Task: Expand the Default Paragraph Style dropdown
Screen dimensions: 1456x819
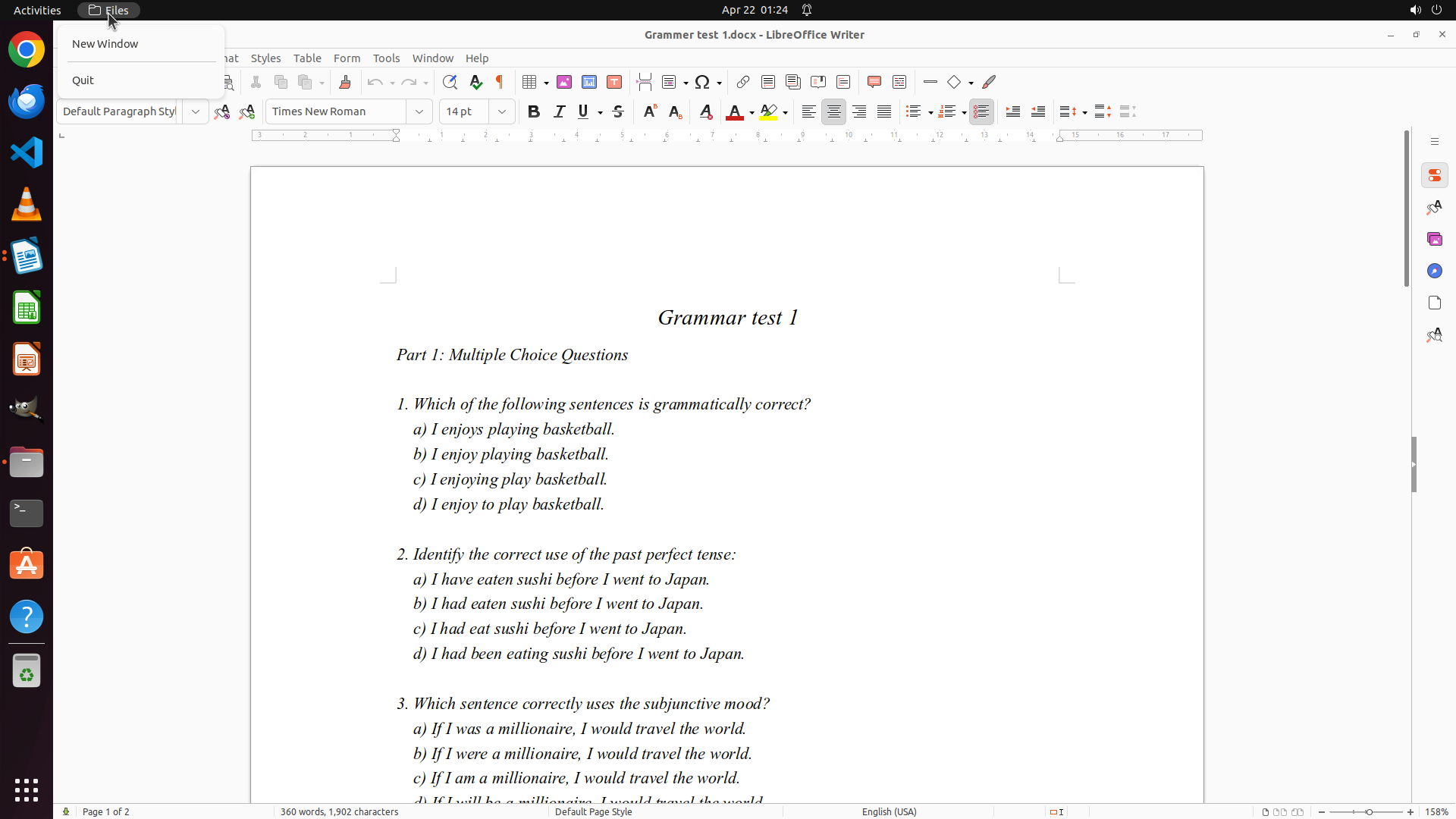Action: point(196,111)
